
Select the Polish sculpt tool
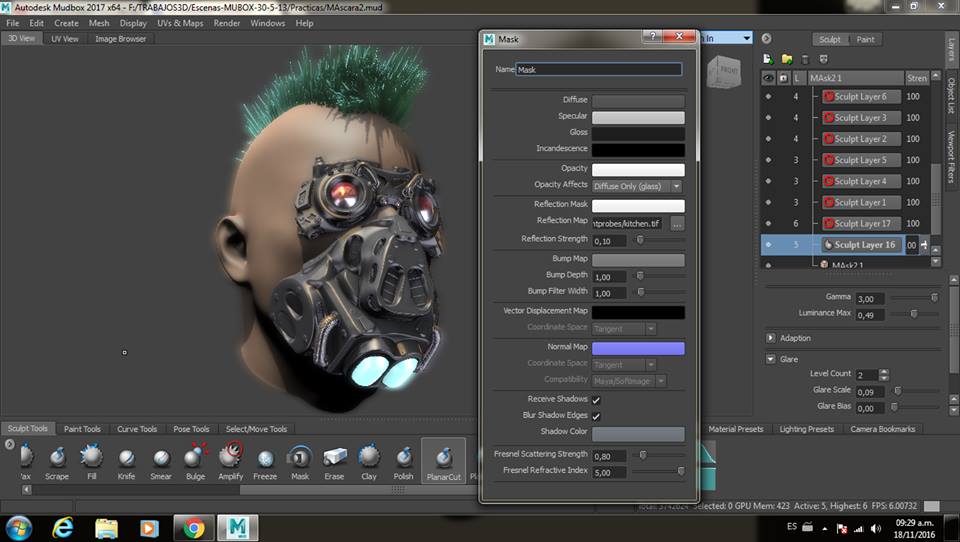[403, 462]
